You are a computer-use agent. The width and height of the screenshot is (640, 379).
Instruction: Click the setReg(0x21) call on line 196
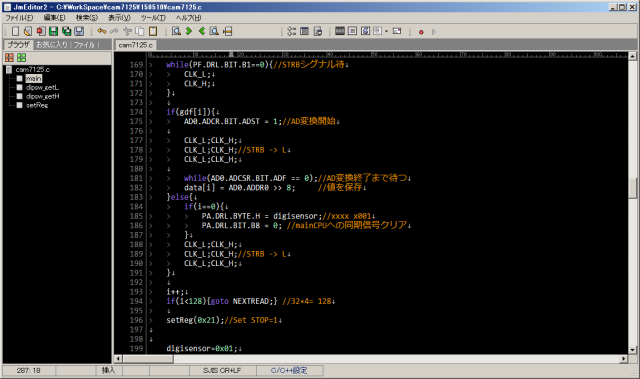click(195, 320)
